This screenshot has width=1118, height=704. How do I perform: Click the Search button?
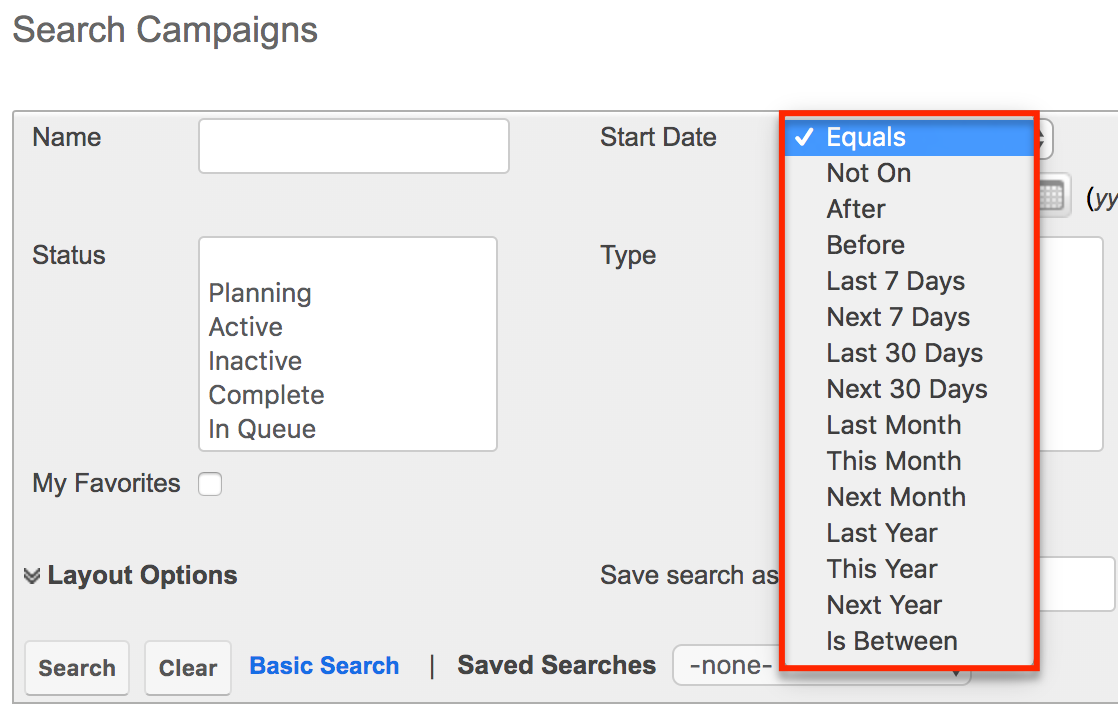click(77, 667)
